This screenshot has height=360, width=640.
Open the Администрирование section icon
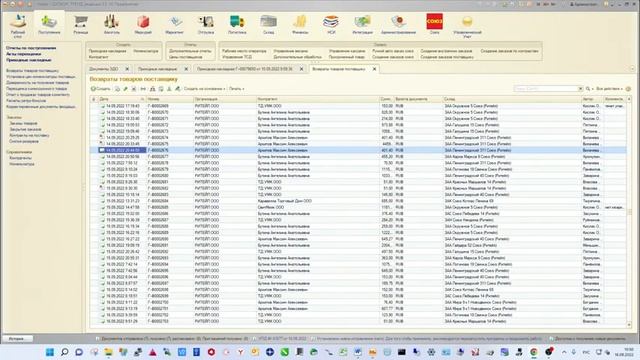tap(398, 24)
